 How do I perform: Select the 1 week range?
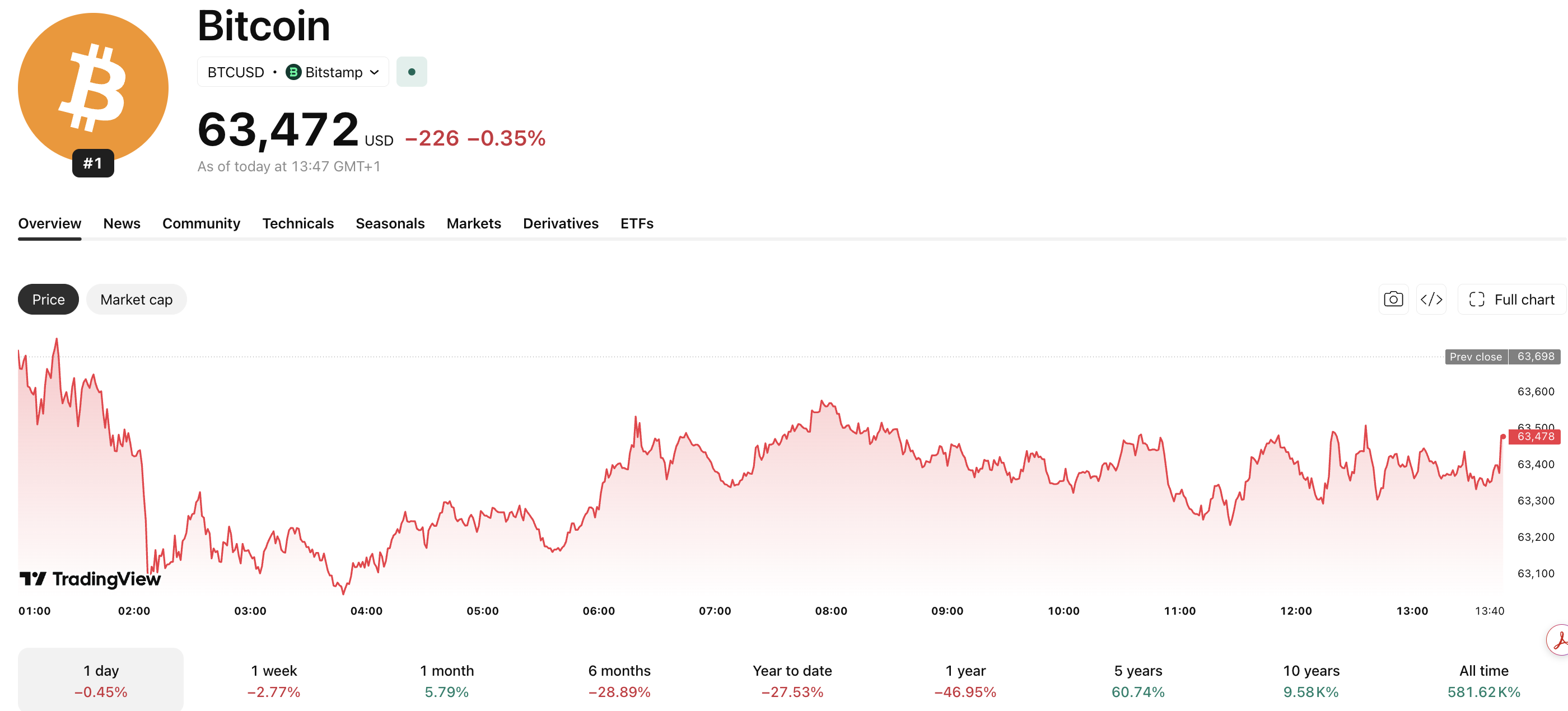(274, 681)
